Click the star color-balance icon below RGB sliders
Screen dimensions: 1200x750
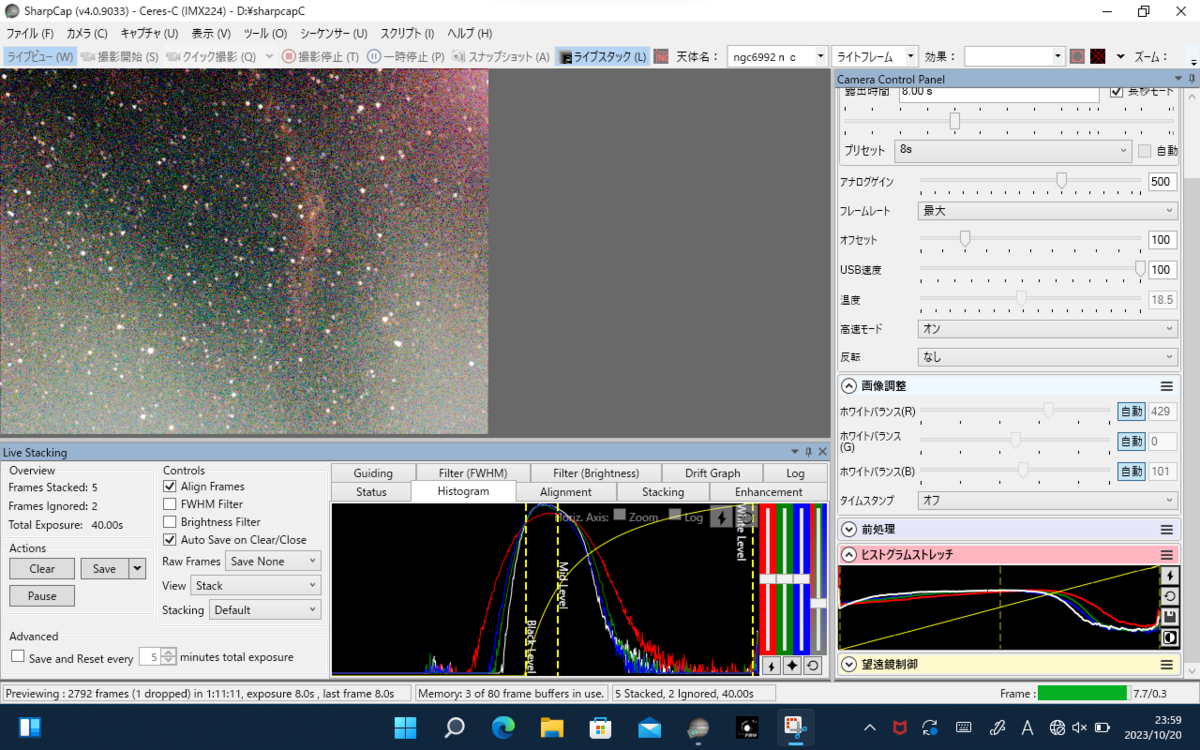(791, 665)
